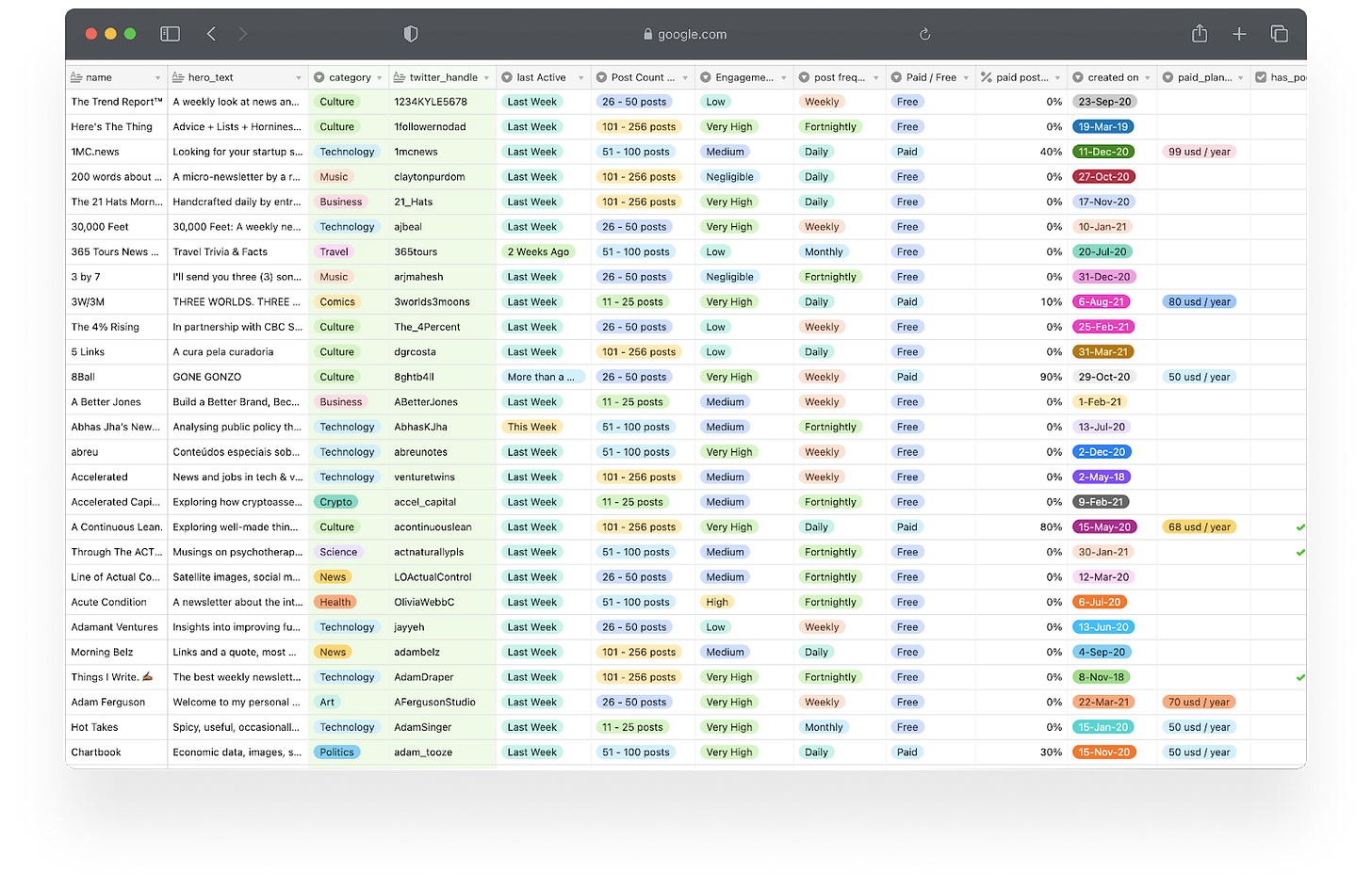Screen dimensions: 1372x890
Task: Select the twitter handle 'venturetwins'
Action: [x=424, y=477]
